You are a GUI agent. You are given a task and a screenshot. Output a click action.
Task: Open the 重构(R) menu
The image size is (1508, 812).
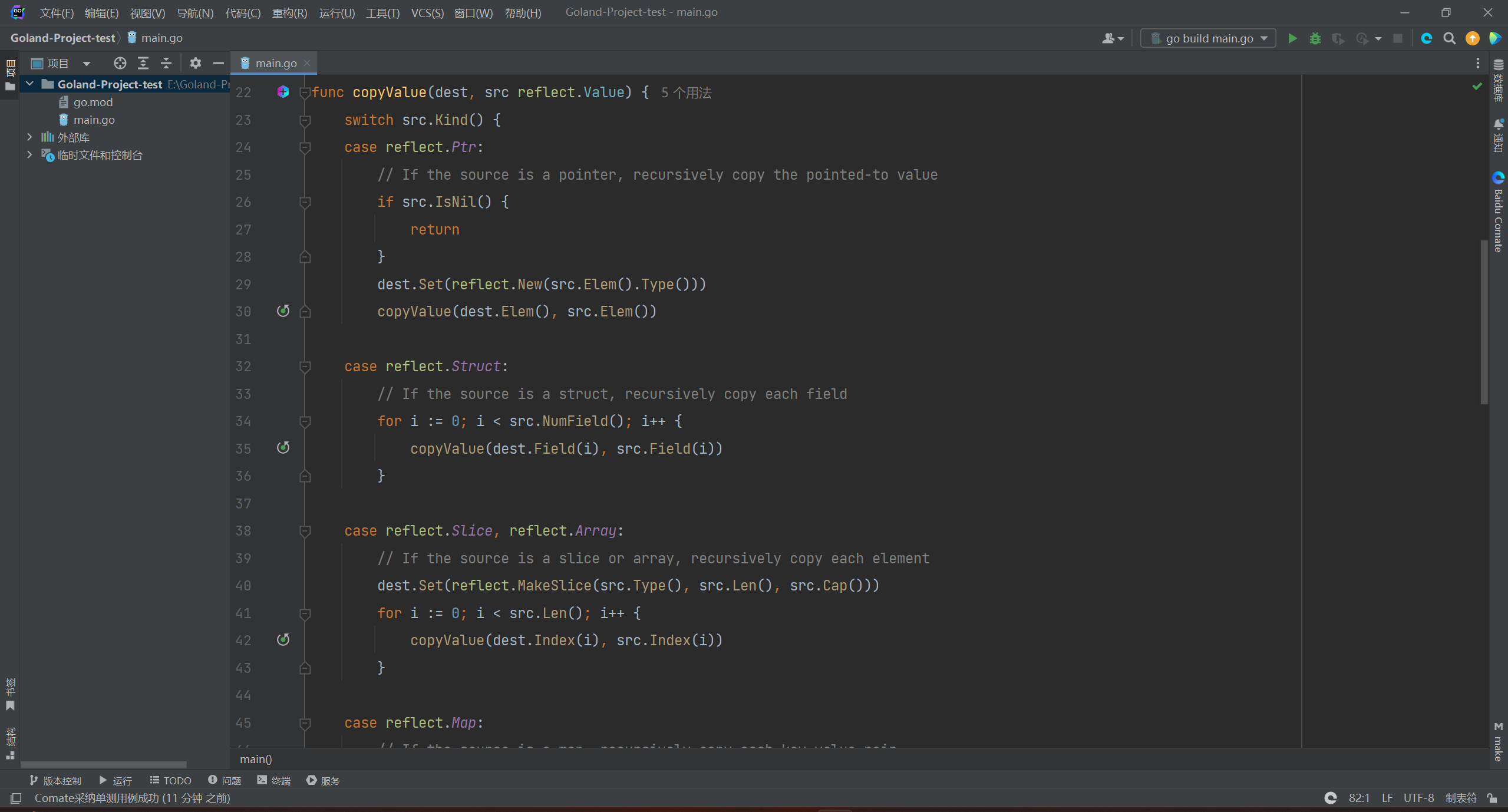pyautogui.click(x=289, y=13)
